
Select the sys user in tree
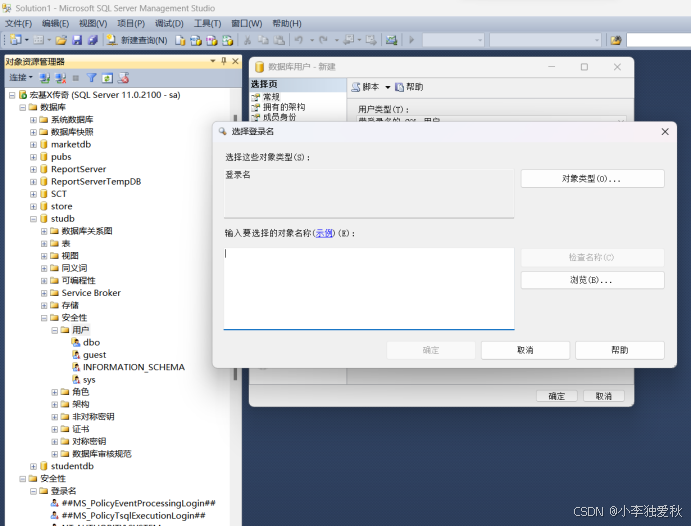point(89,379)
